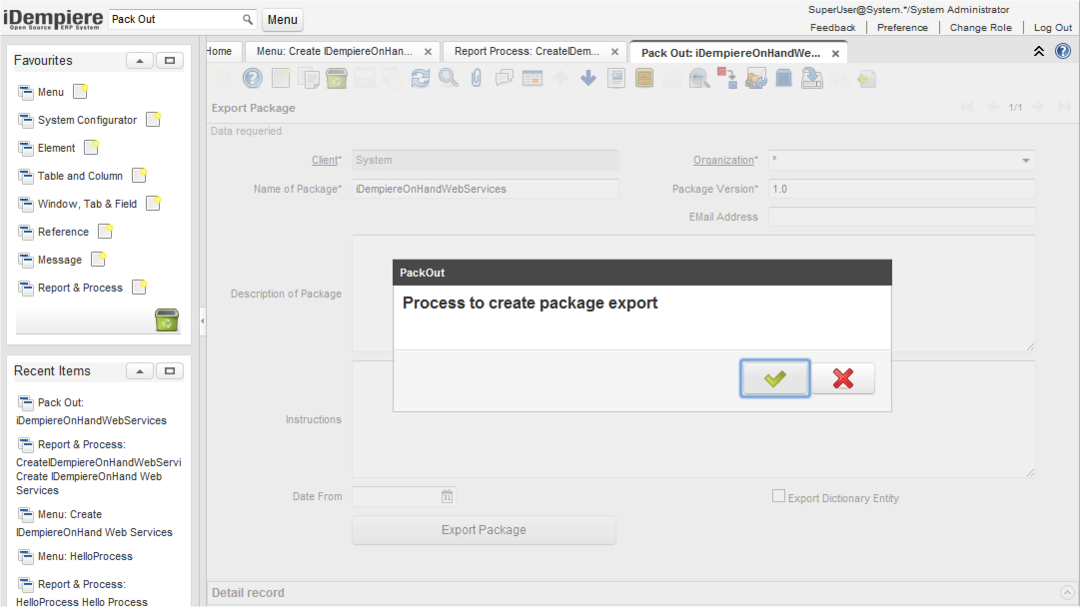Click the Log Out link
Screen dimensions: 1080x607
pyautogui.click(x=1052, y=27)
